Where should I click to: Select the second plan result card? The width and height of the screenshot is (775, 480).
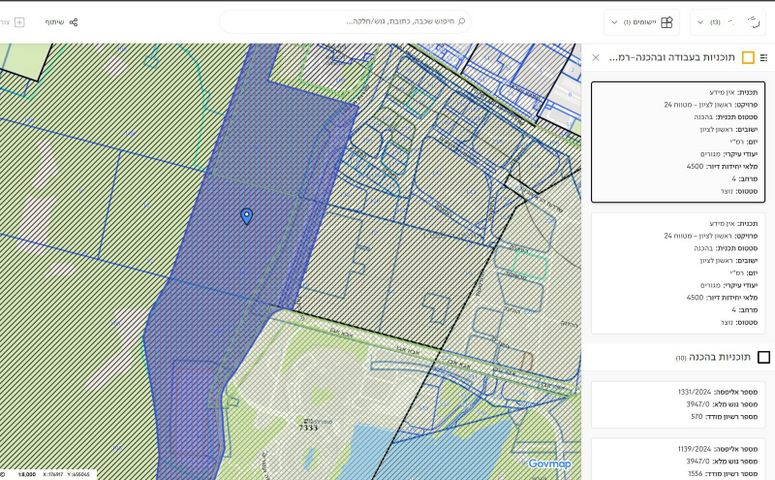pyautogui.click(x=678, y=273)
